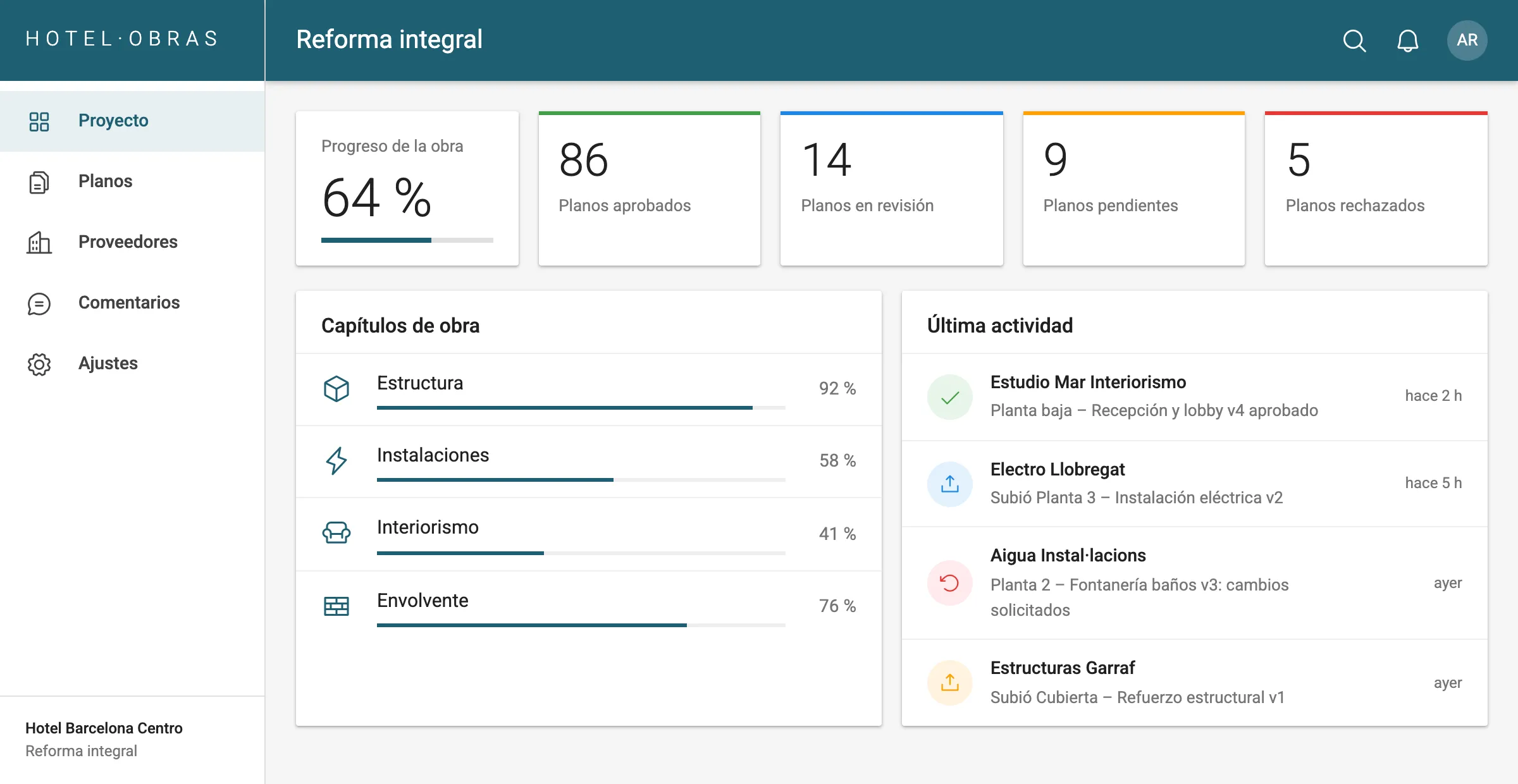The image size is (1518, 784).
Task: Click the Comentarios speech bubble icon
Action: (39, 303)
